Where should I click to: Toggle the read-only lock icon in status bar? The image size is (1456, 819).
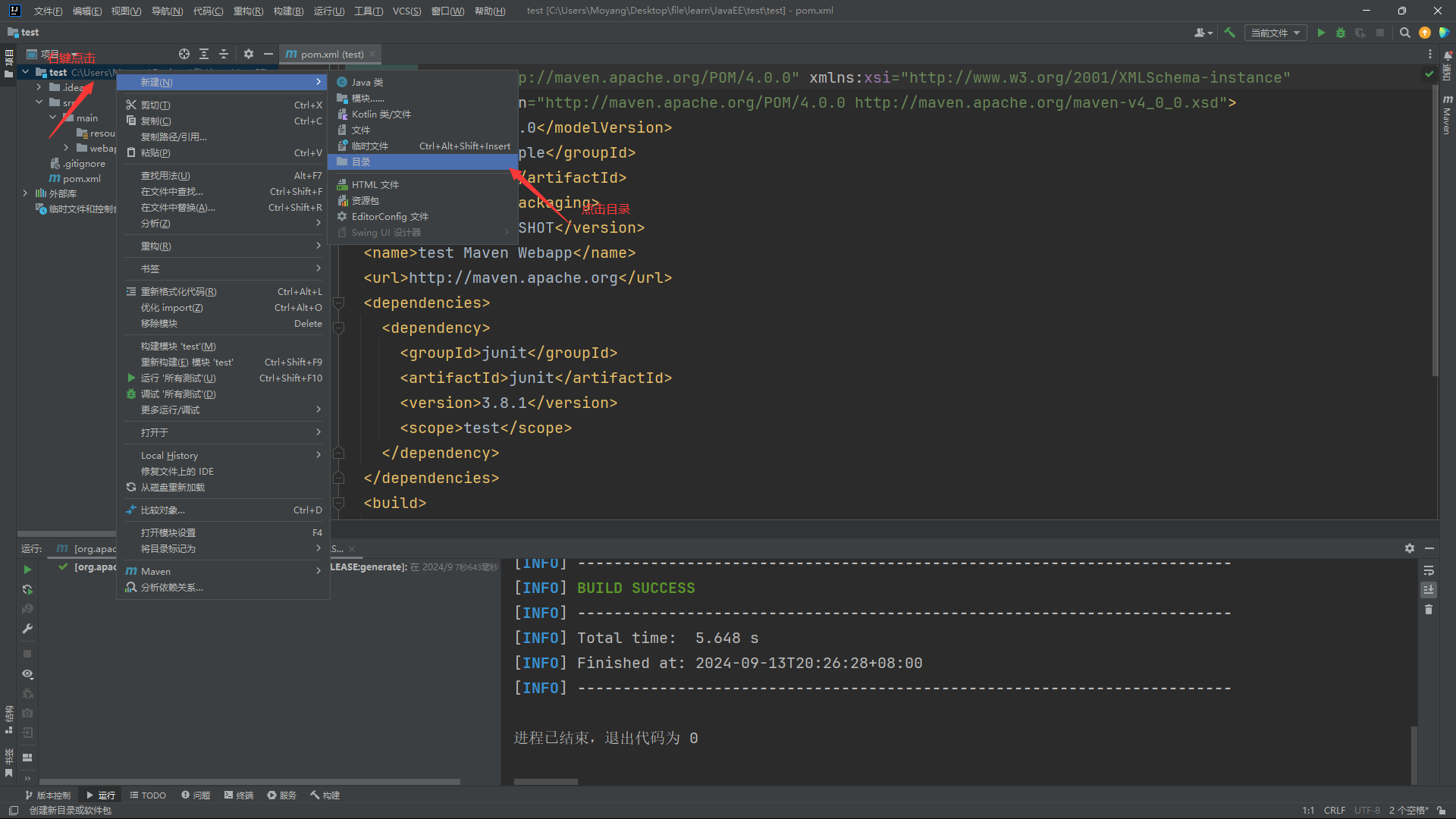pyautogui.click(x=1442, y=811)
